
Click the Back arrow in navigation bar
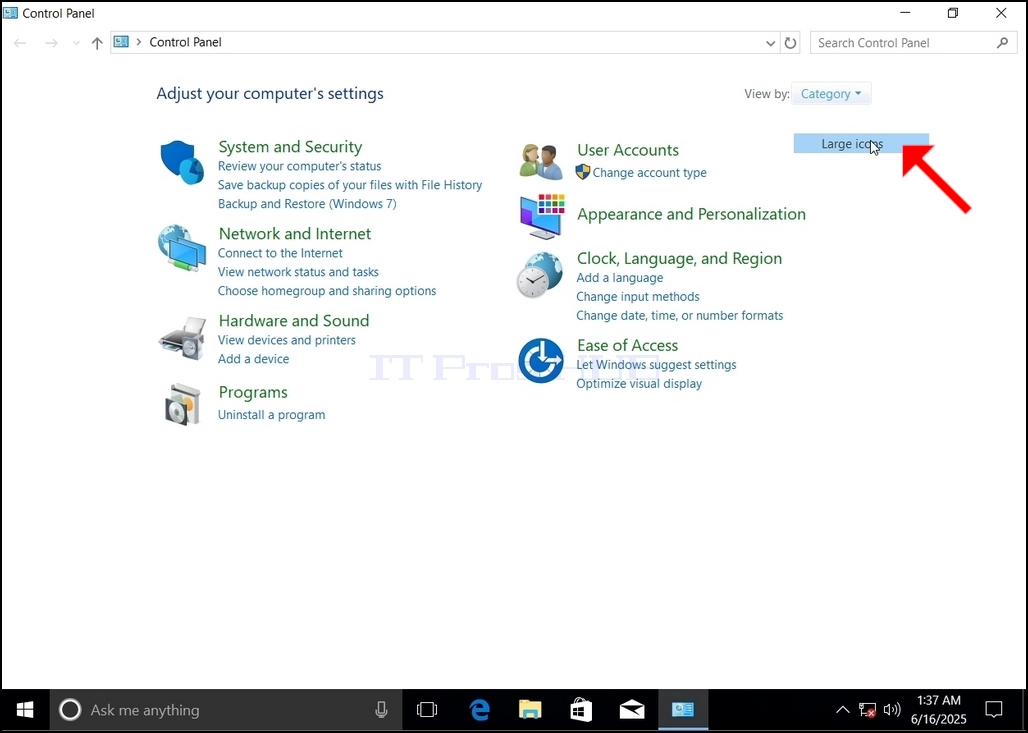click(x=20, y=43)
